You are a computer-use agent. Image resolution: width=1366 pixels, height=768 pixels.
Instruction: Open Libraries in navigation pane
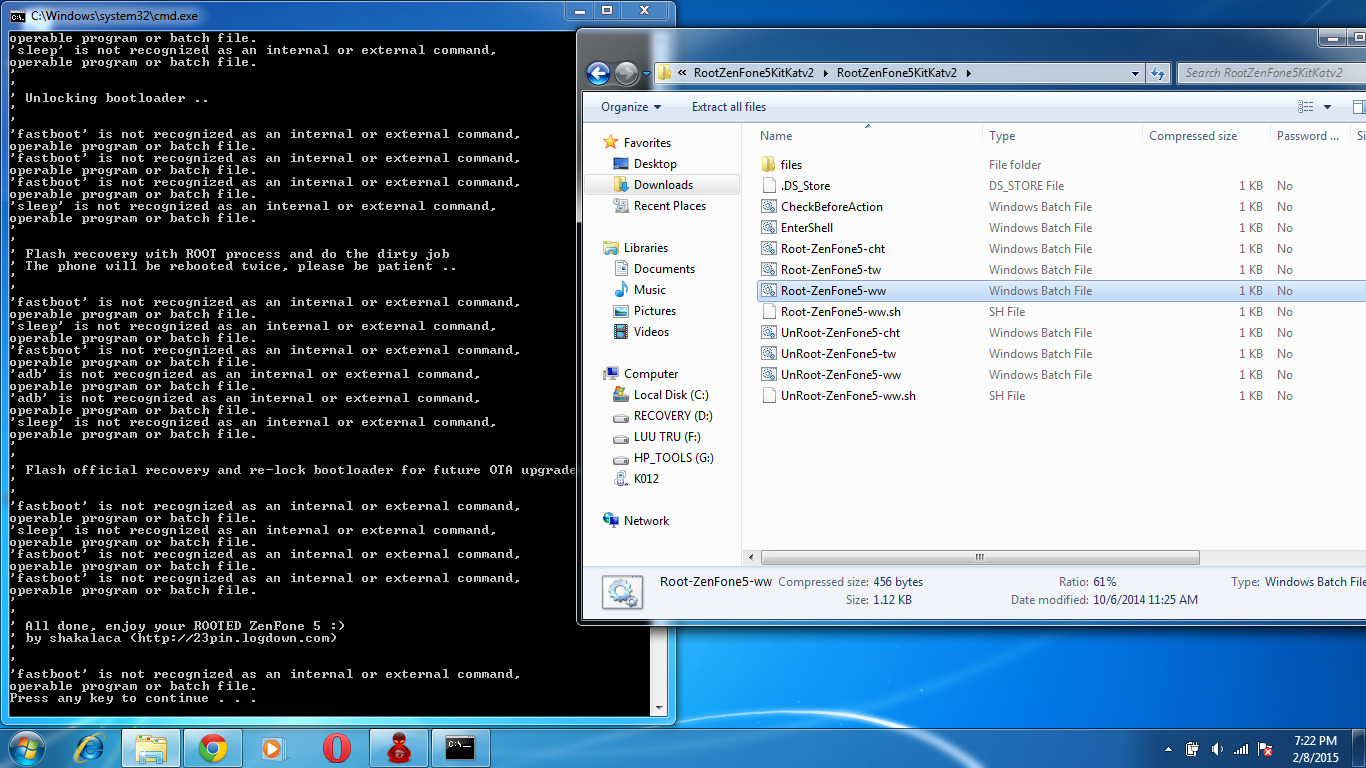pos(645,248)
